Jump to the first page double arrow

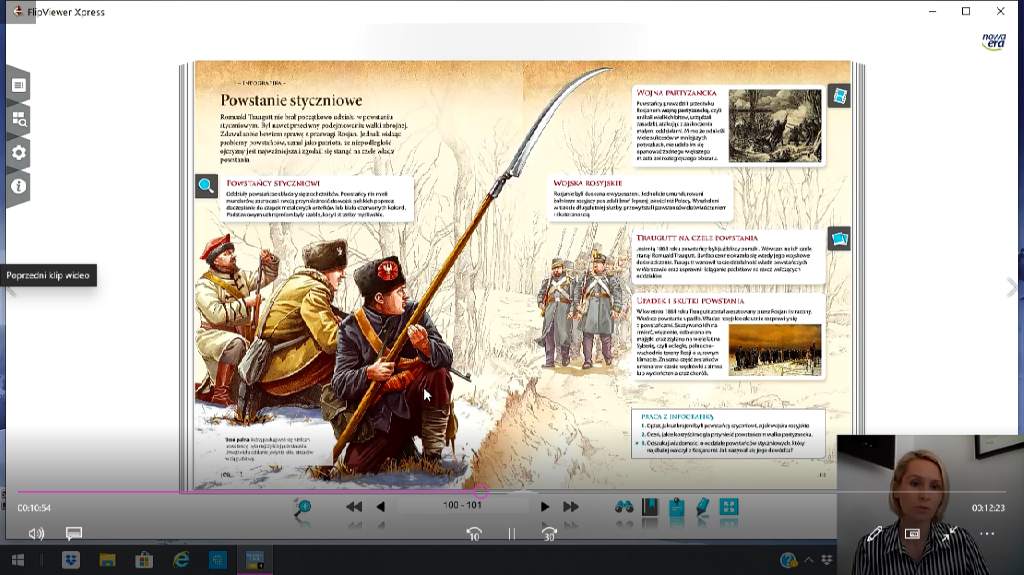click(x=354, y=507)
